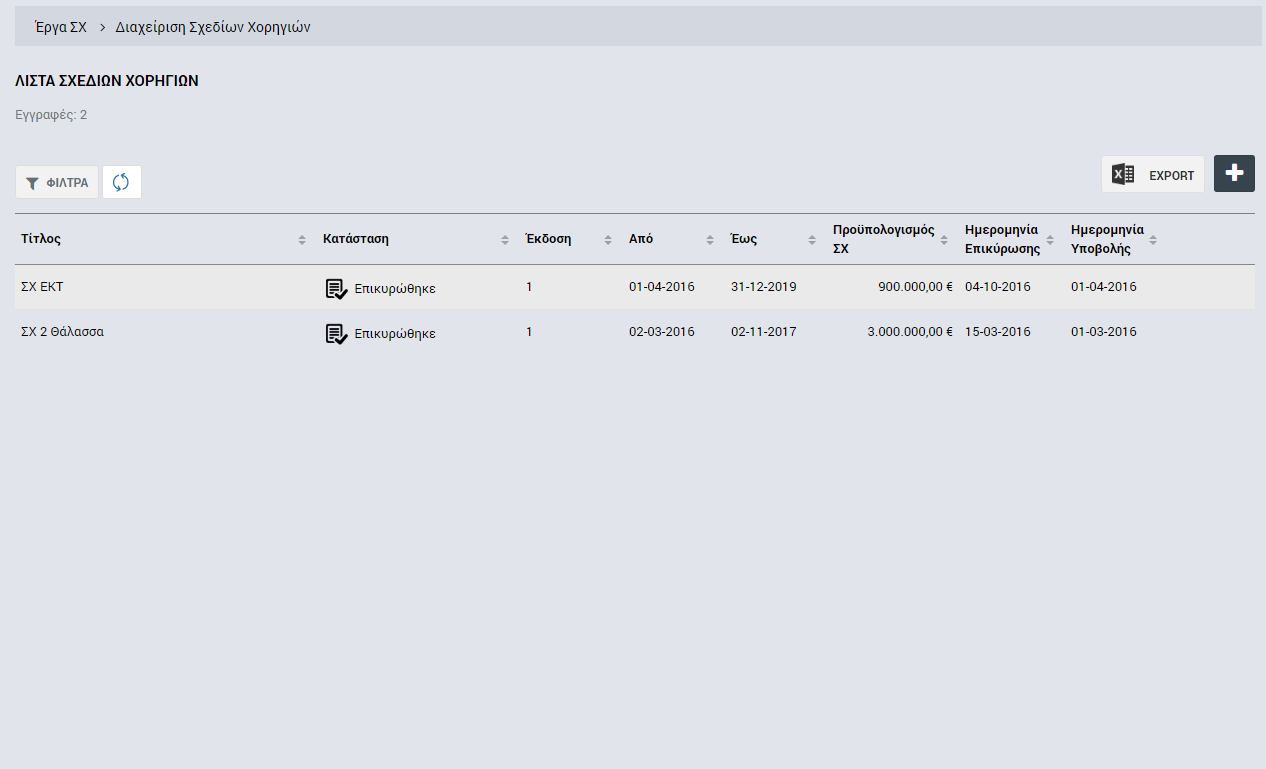
Task: Click the ΛΙΣΤΑ ΣΧΕΔΙΩΝ ΧΟΡΗΓΙΩΝ heading
Action: [107, 81]
